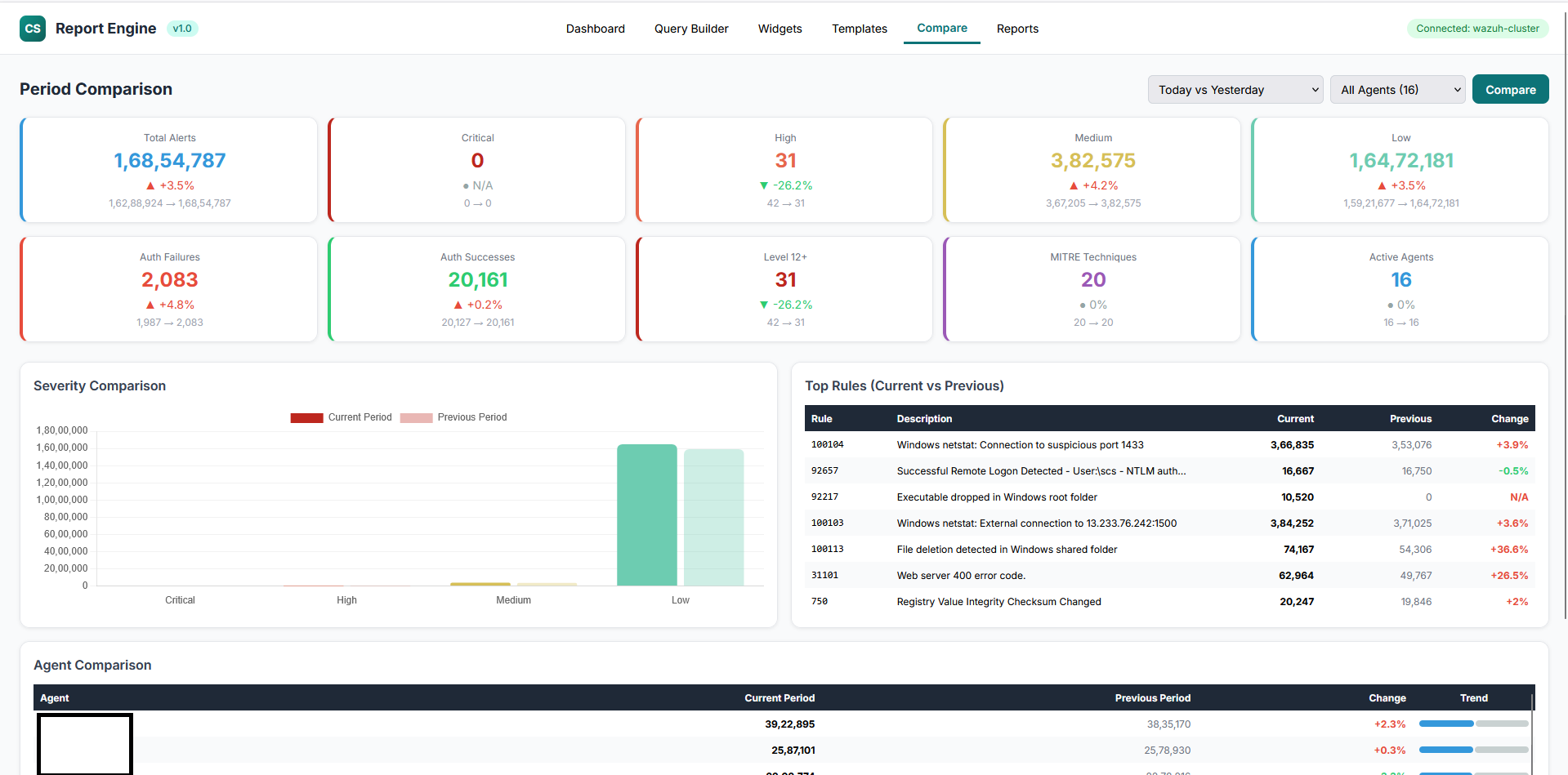
Task: Select the Total Alerts summary card
Action: 169,169
